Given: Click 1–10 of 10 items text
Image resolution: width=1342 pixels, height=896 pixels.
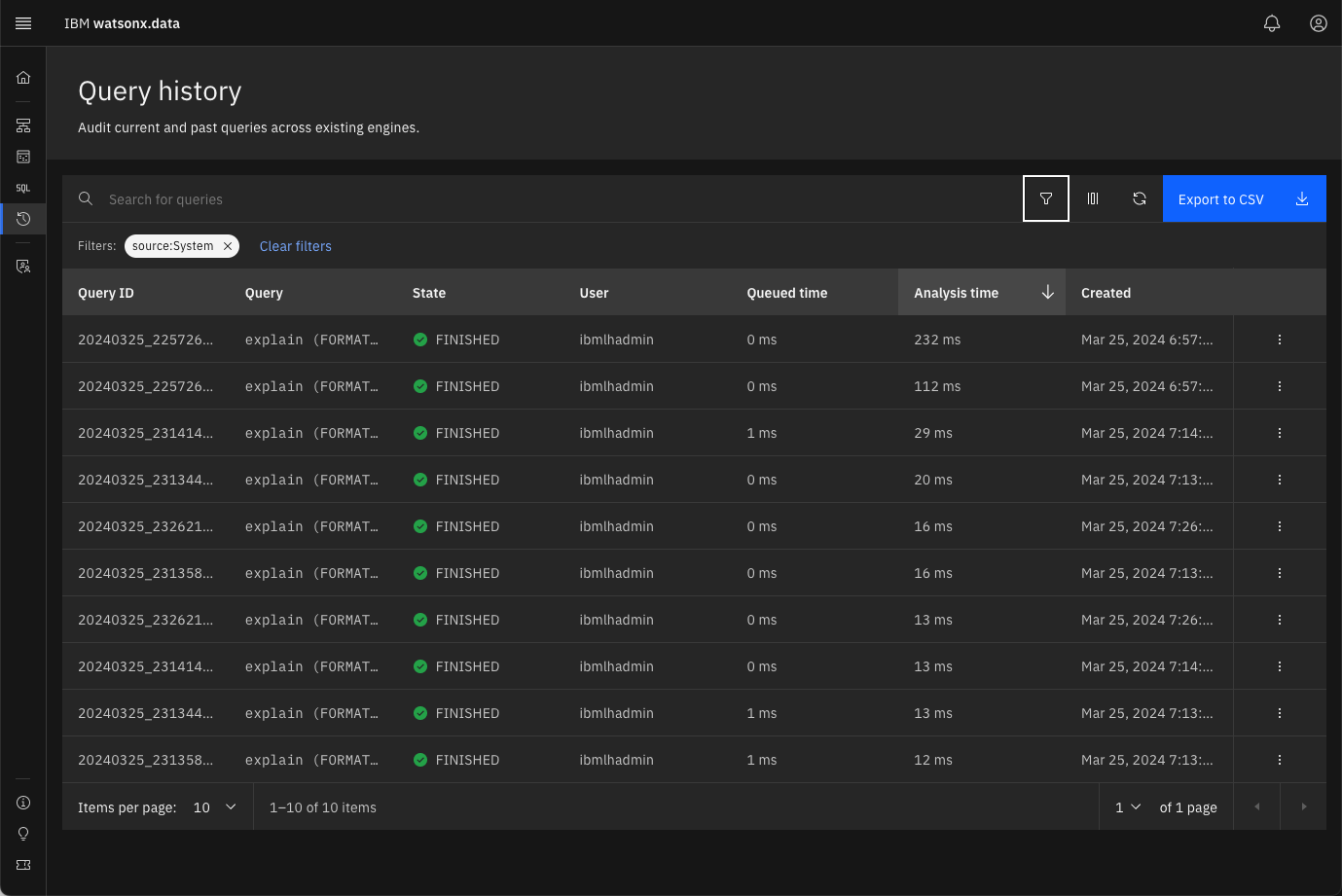Looking at the screenshot, I should 323,807.
